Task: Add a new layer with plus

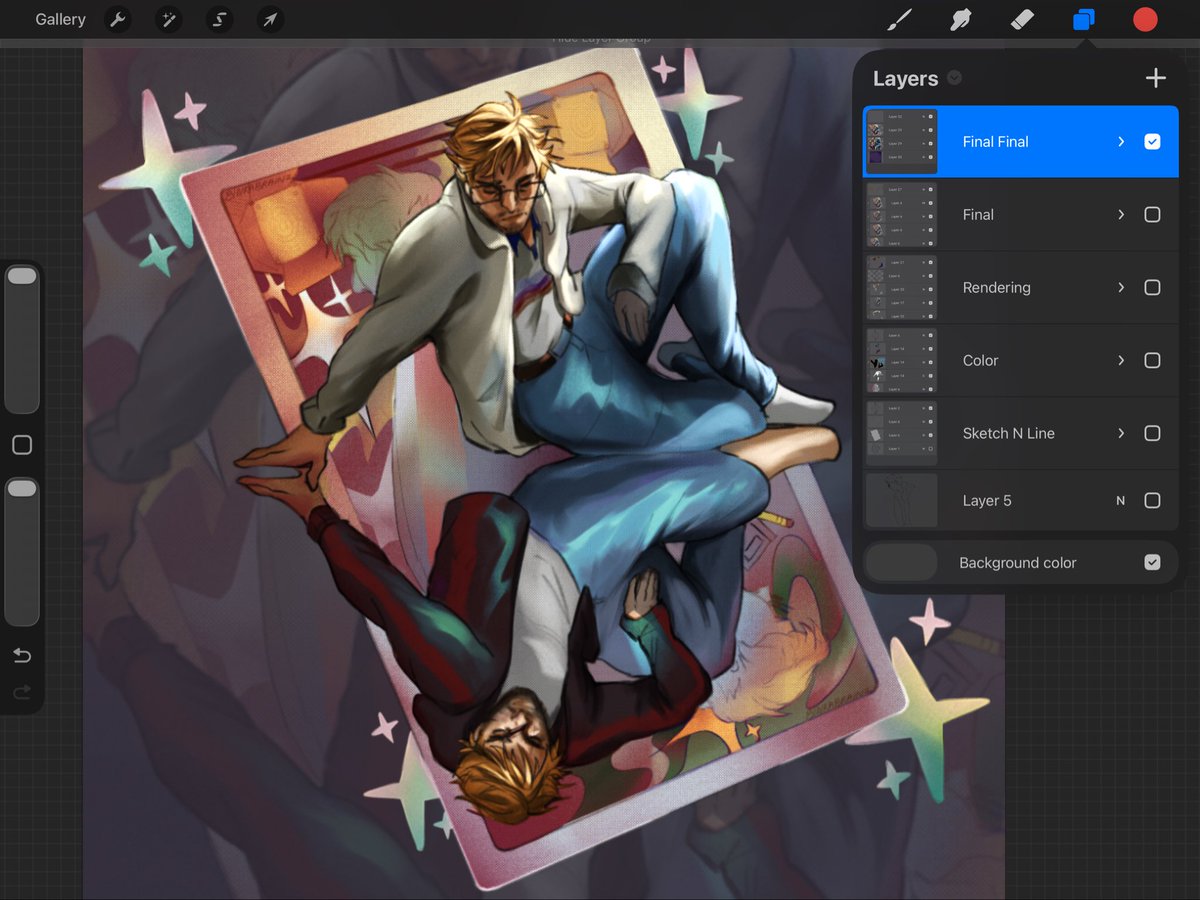Action: pyautogui.click(x=1156, y=78)
